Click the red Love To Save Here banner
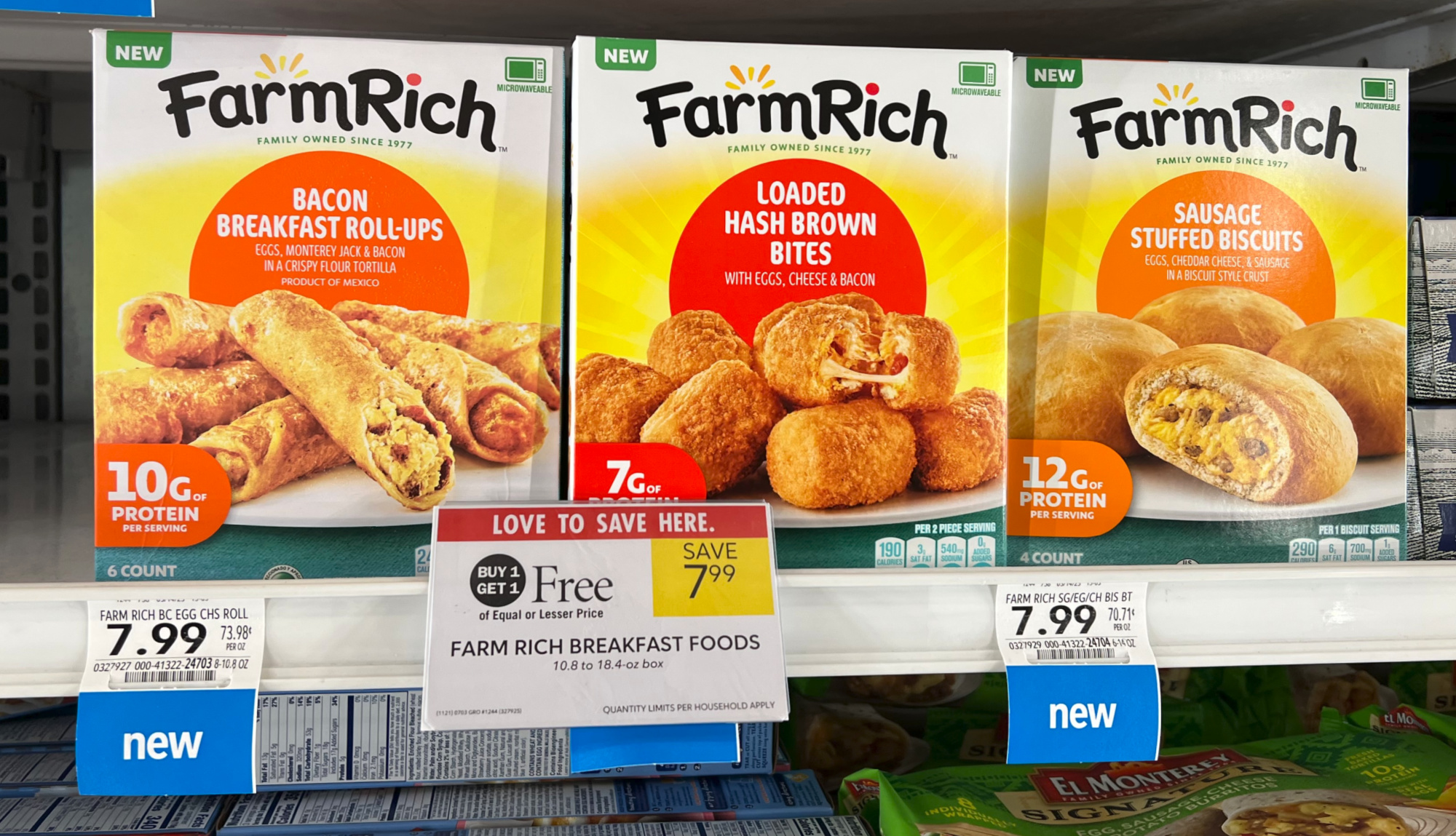 [603, 523]
